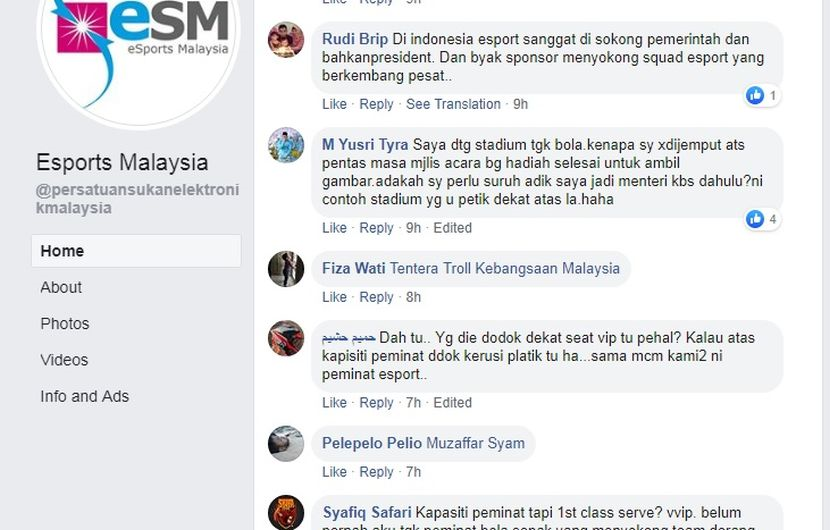The width and height of the screenshot is (830, 530).
Task: Go to the Photos section
Action: [65, 324]
